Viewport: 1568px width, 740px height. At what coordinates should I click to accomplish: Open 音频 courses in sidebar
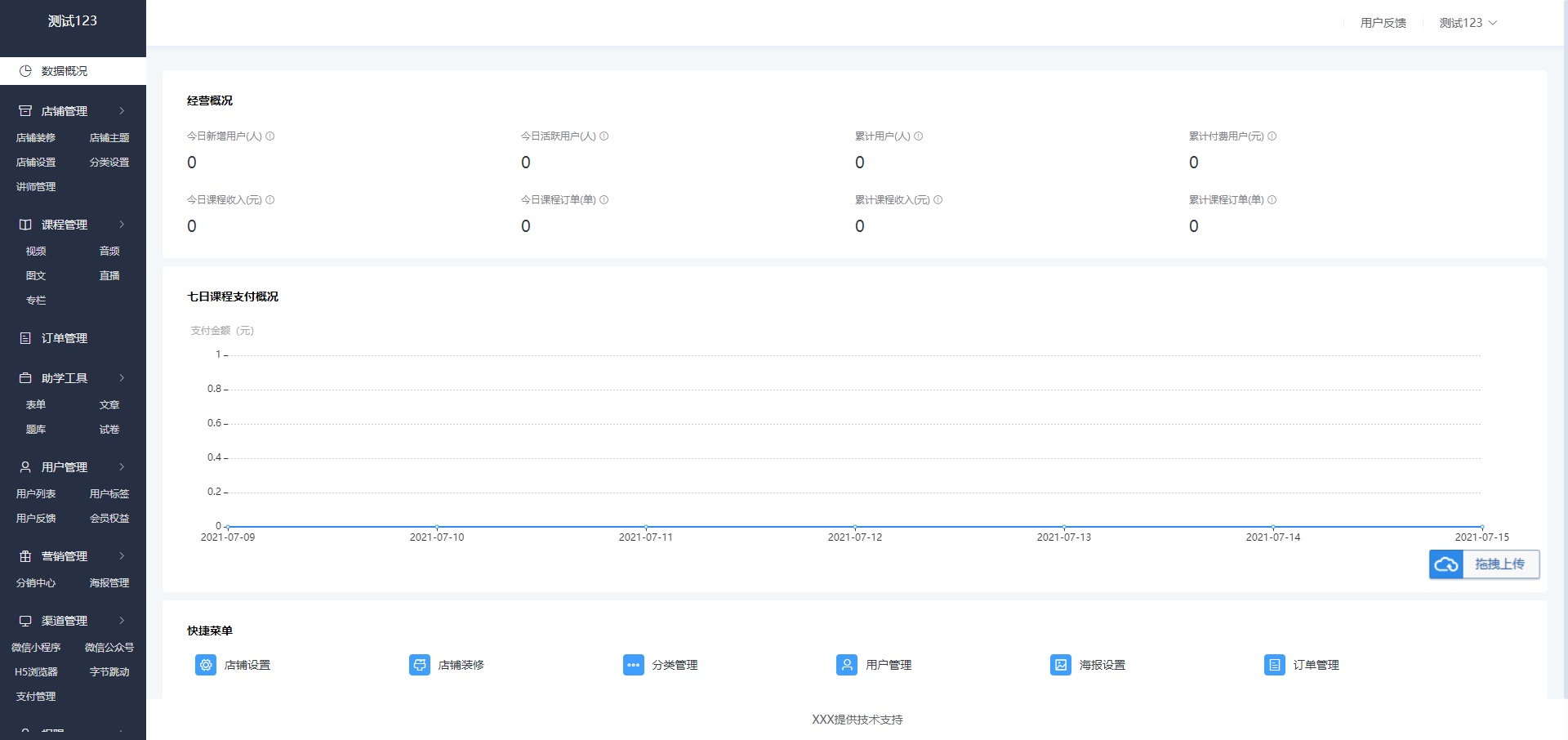(x=109, y=252)
